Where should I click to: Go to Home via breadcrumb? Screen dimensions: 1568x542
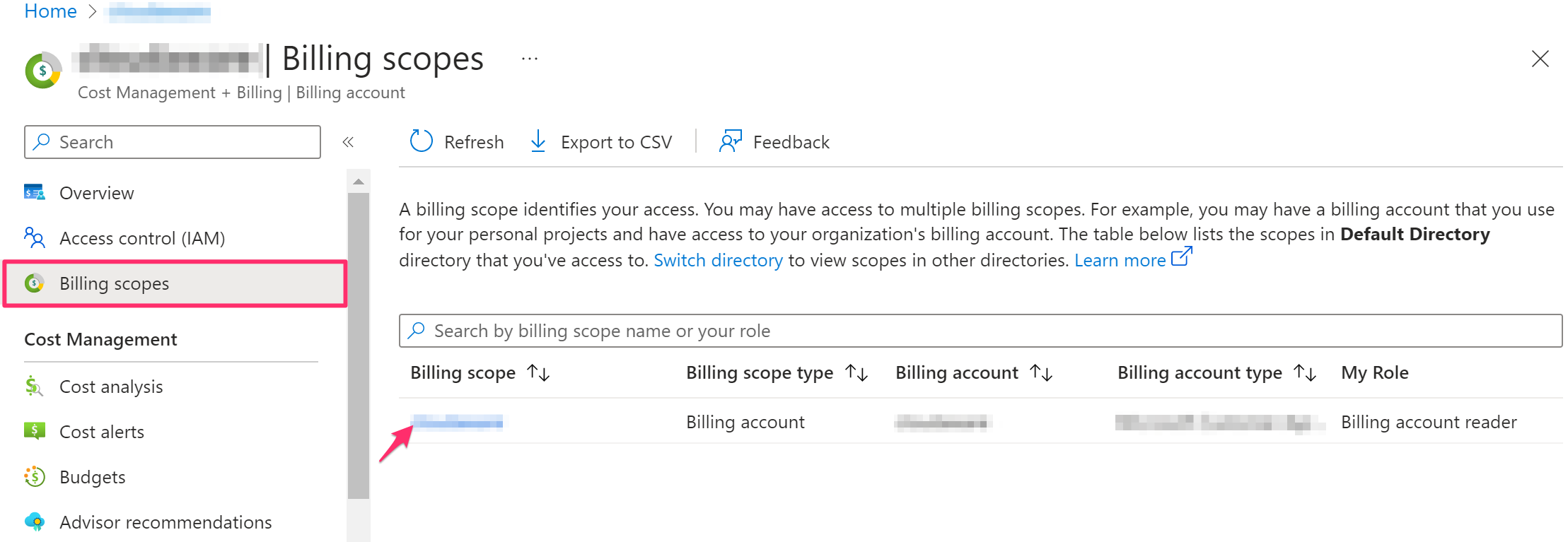tap(50, 11)
